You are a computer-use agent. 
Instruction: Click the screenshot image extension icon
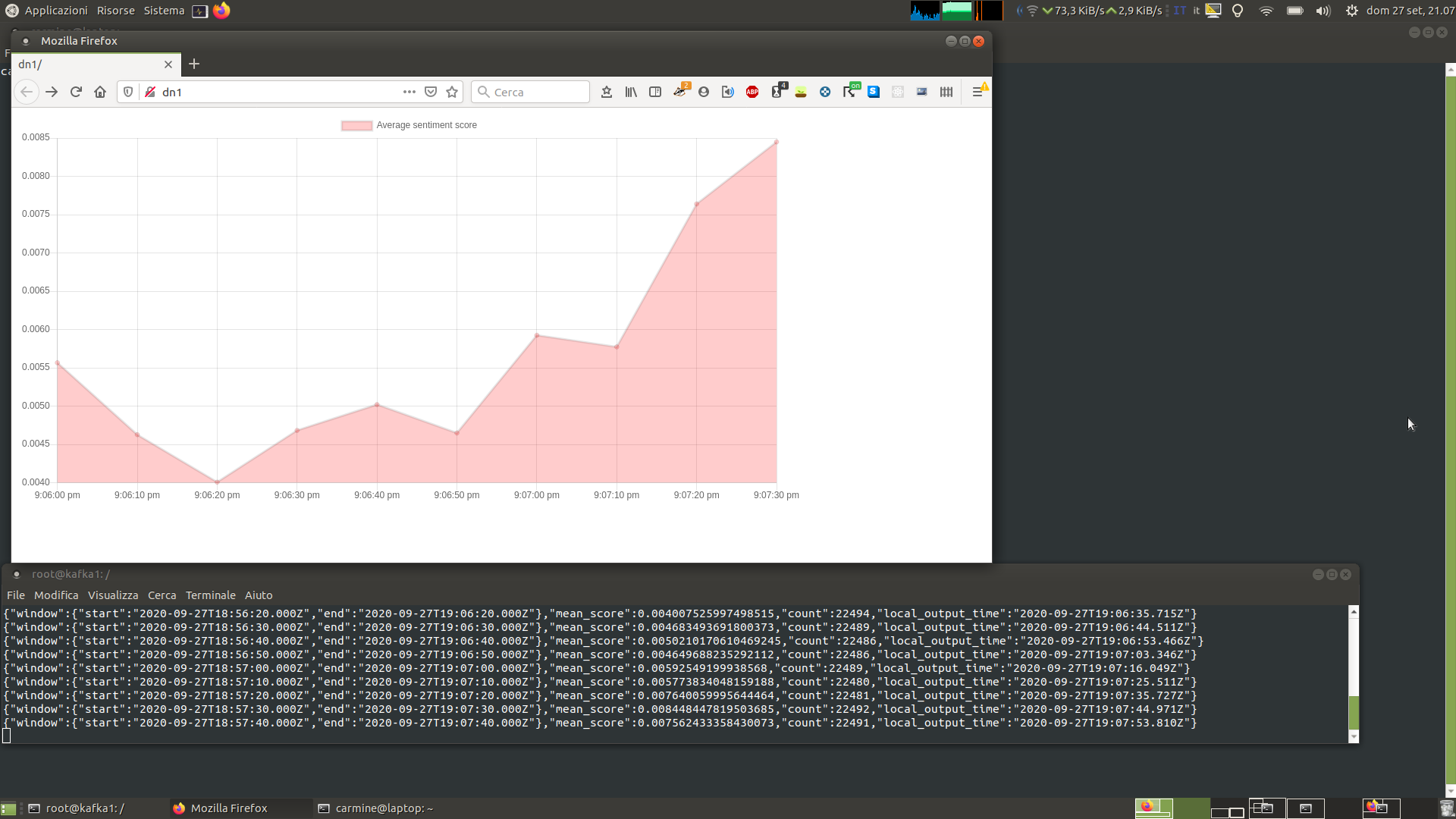[922, 92]
